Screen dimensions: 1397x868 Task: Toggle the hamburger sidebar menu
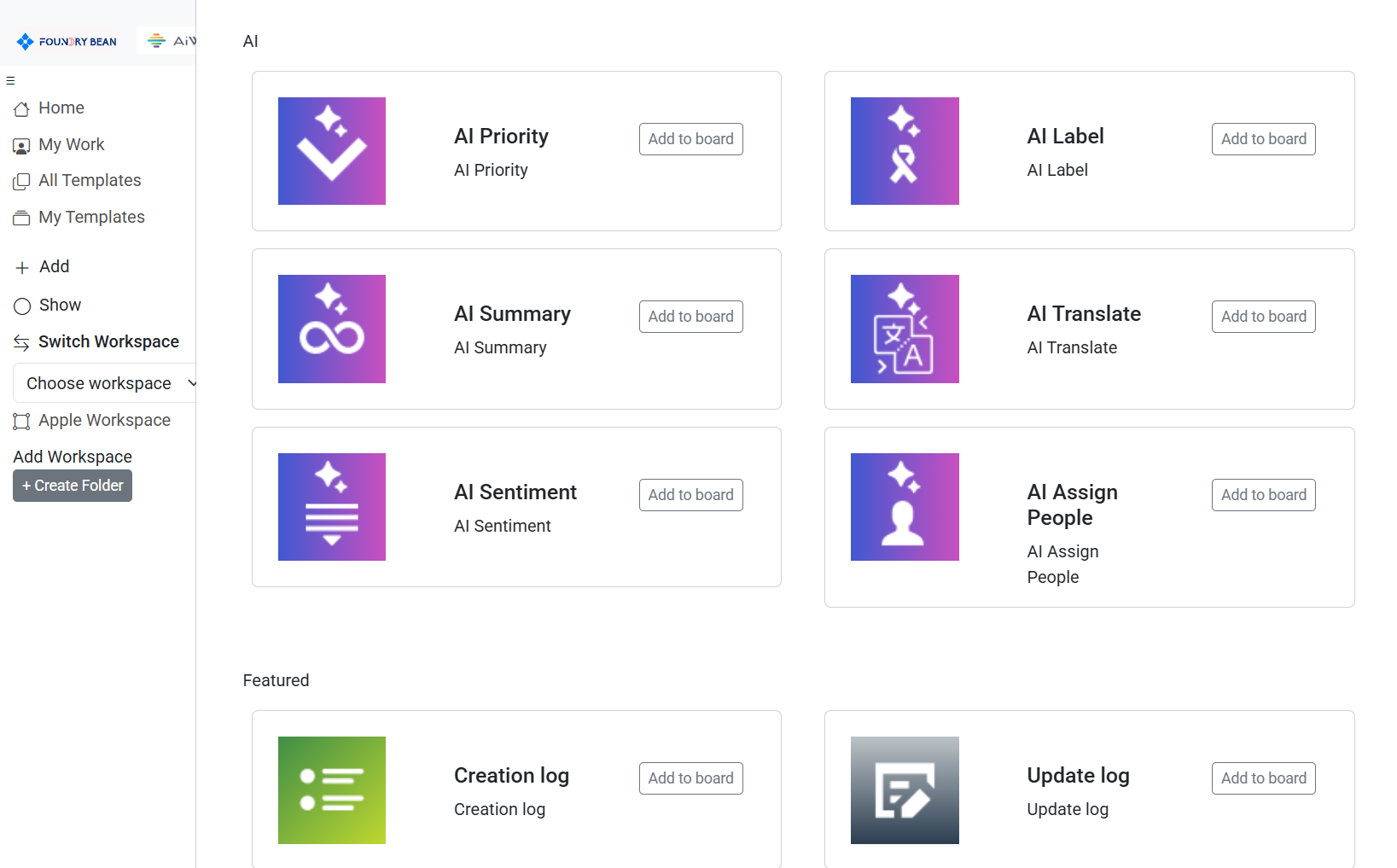point(10,81)
